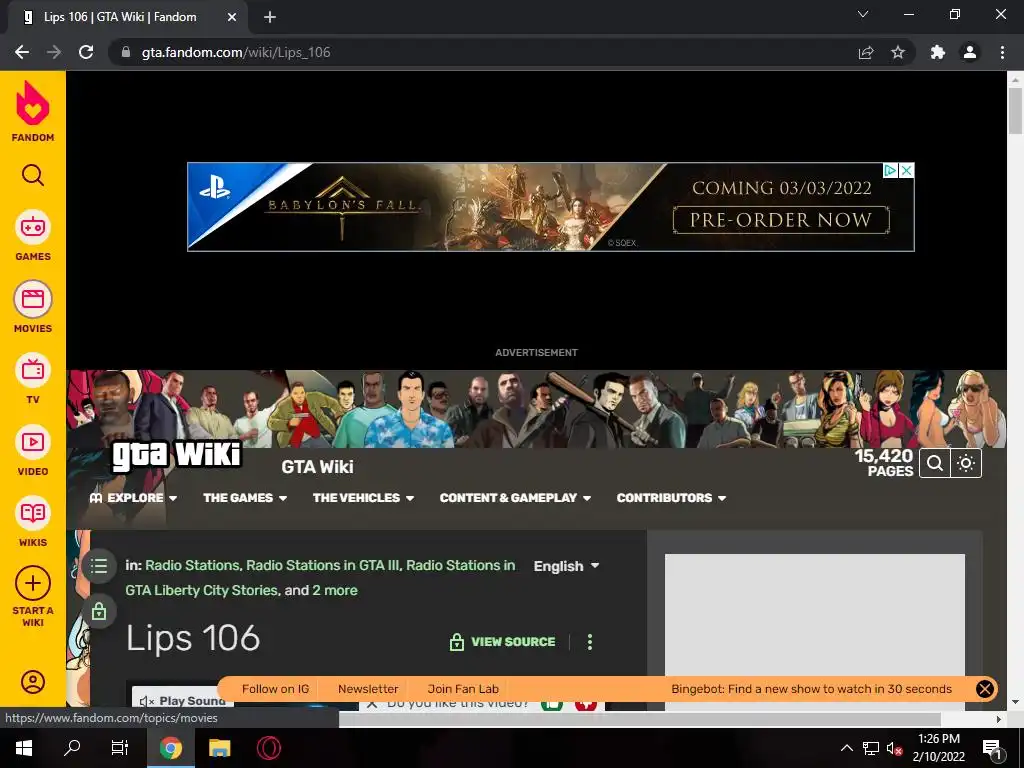Show hidden system tray icons
Viewport: 1024px width, 768px height.
(x=846, y=748)
